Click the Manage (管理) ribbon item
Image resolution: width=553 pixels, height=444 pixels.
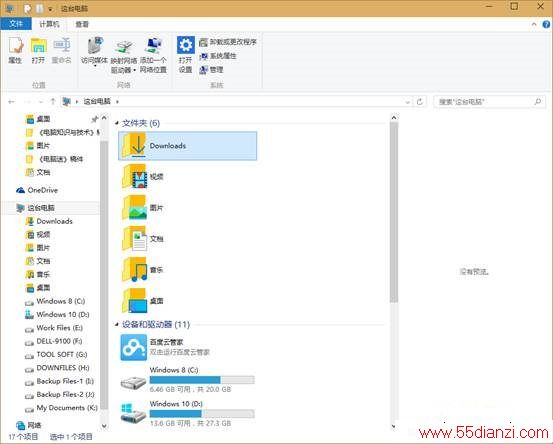pos(211,70)
